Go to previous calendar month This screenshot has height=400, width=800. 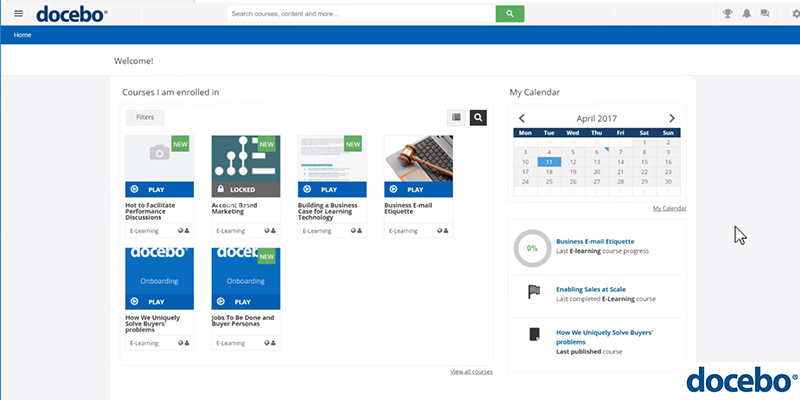pos(522,118)
